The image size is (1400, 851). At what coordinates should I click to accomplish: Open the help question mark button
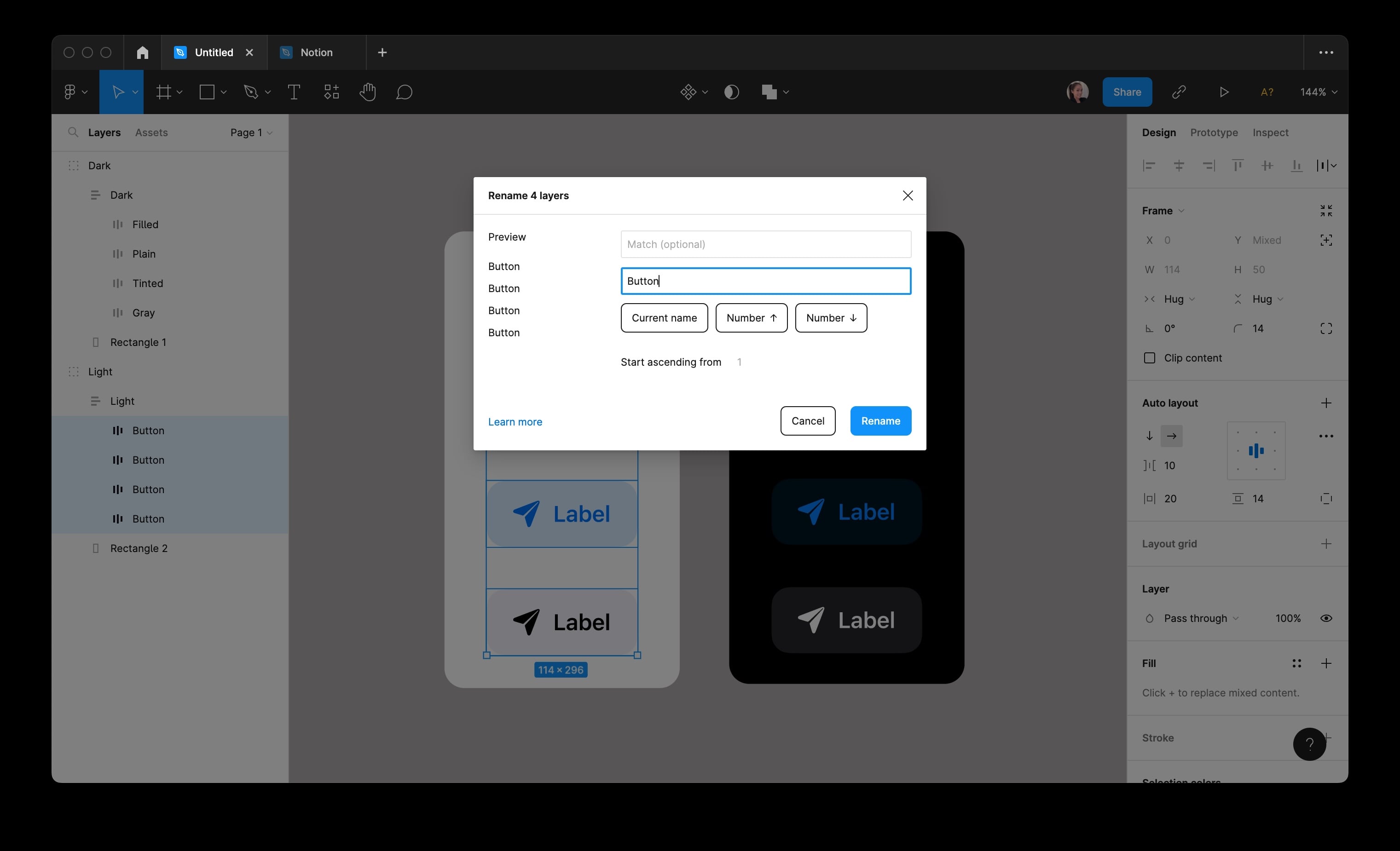1309,744
